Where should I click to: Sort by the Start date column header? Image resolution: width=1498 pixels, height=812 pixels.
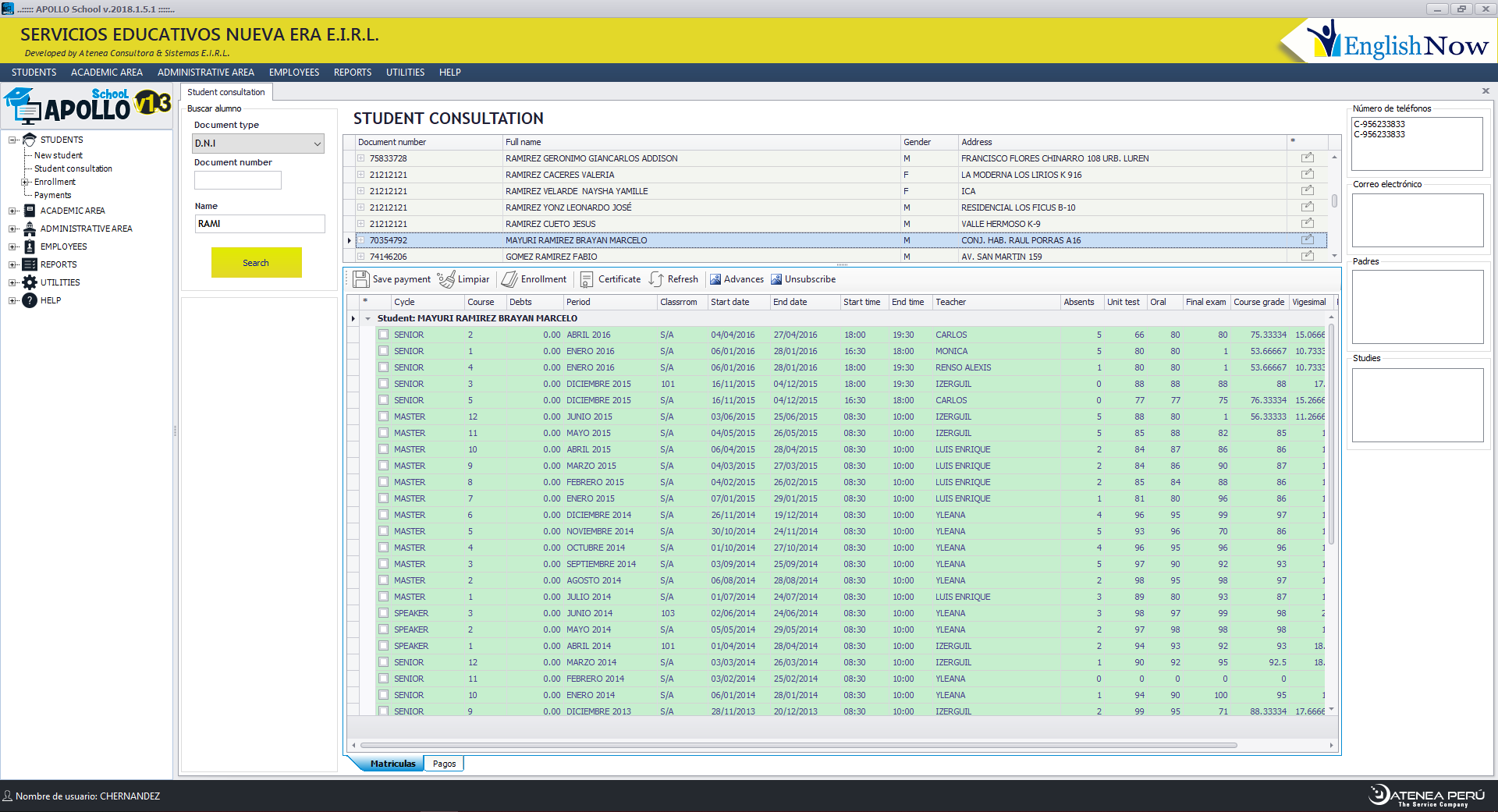[738, 302]
